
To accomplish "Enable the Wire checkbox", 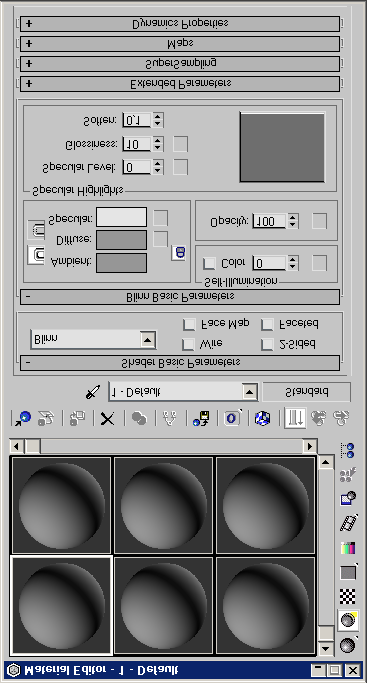I will [x=188, y=344].
